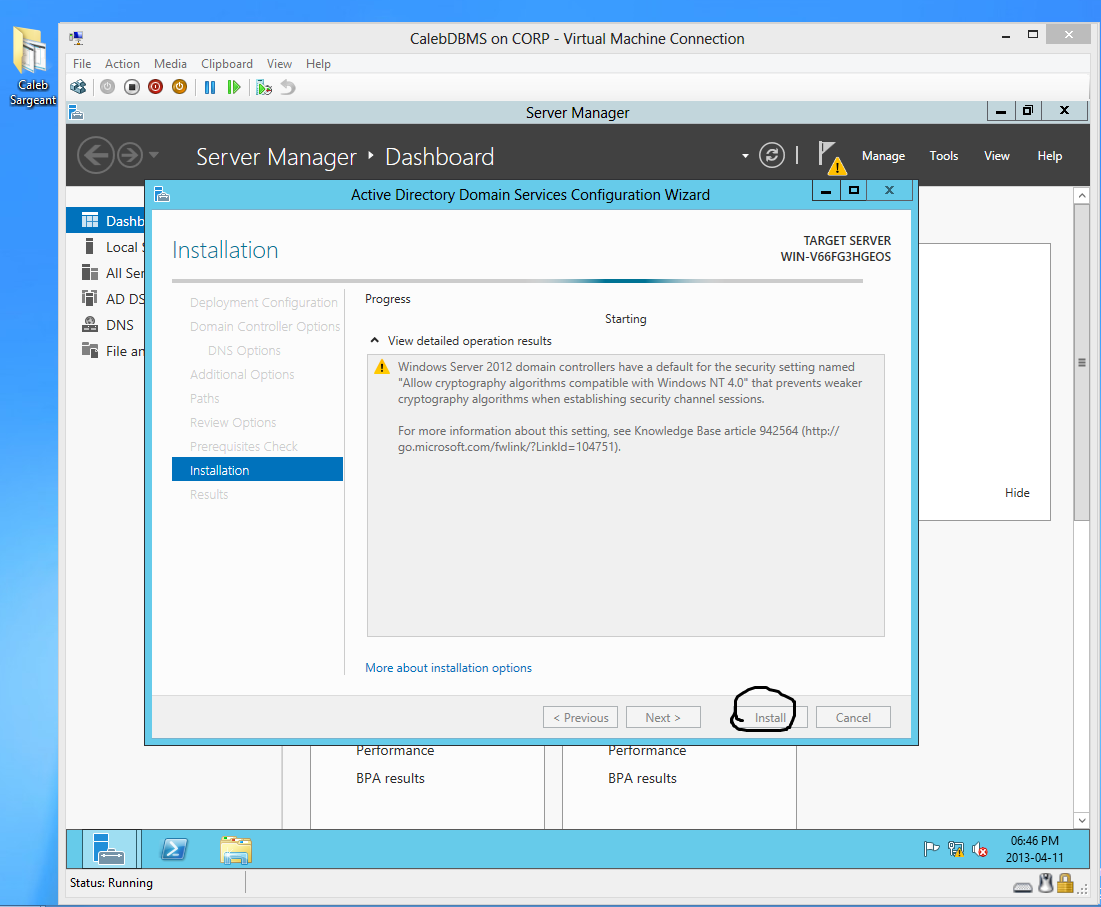The height and width of the screenshot is (907, 1101).
Task: Click the Checkpoint toolbar icon
Action: tap(264, 87)
